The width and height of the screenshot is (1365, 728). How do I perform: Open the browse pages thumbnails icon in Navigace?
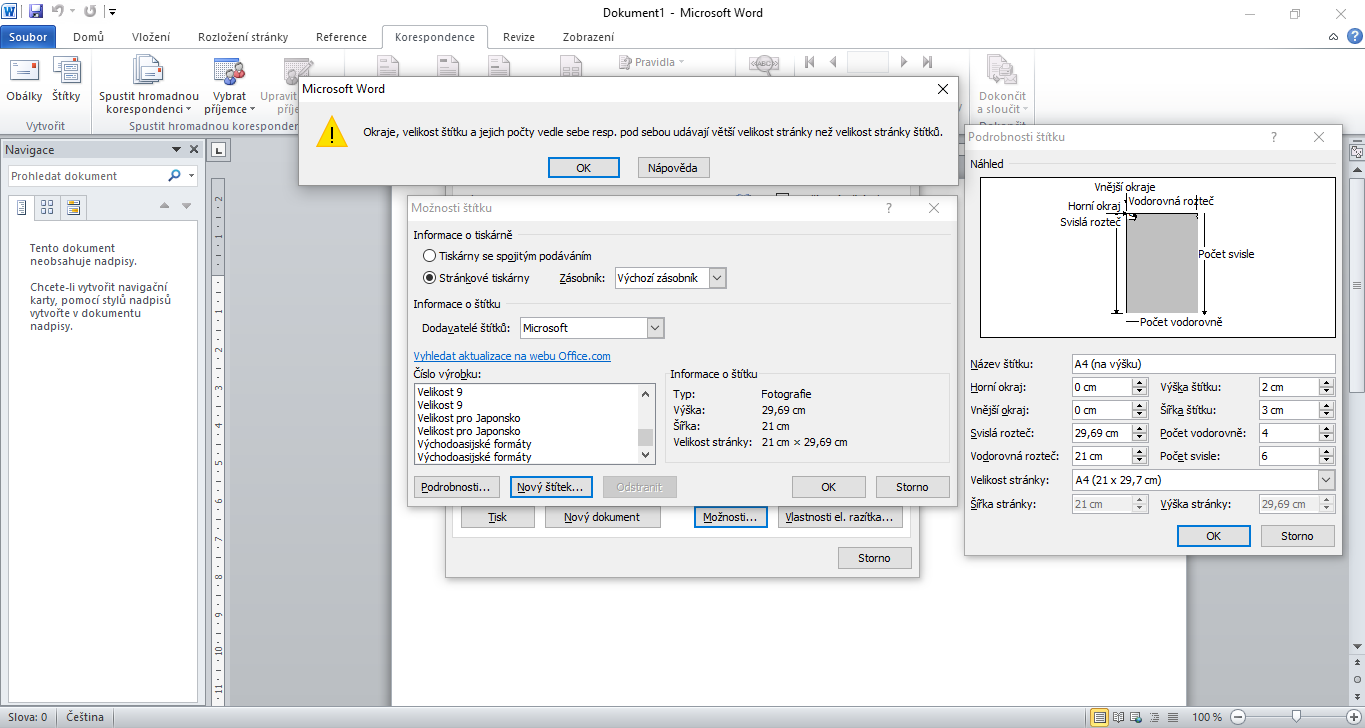tap(46, 207)
